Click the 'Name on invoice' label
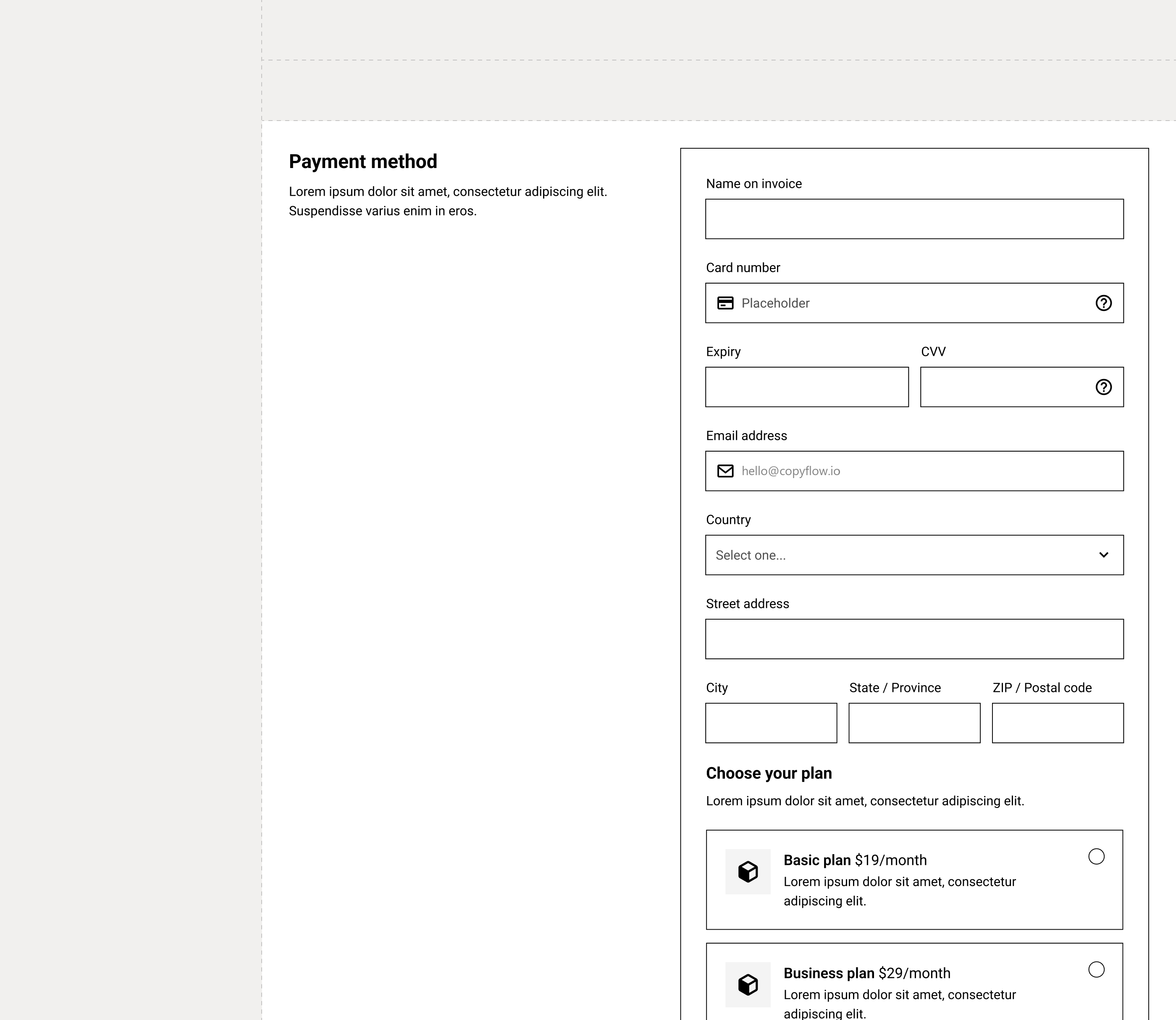The height and width of the screenshot is (1020, 1176). (754, 184)
